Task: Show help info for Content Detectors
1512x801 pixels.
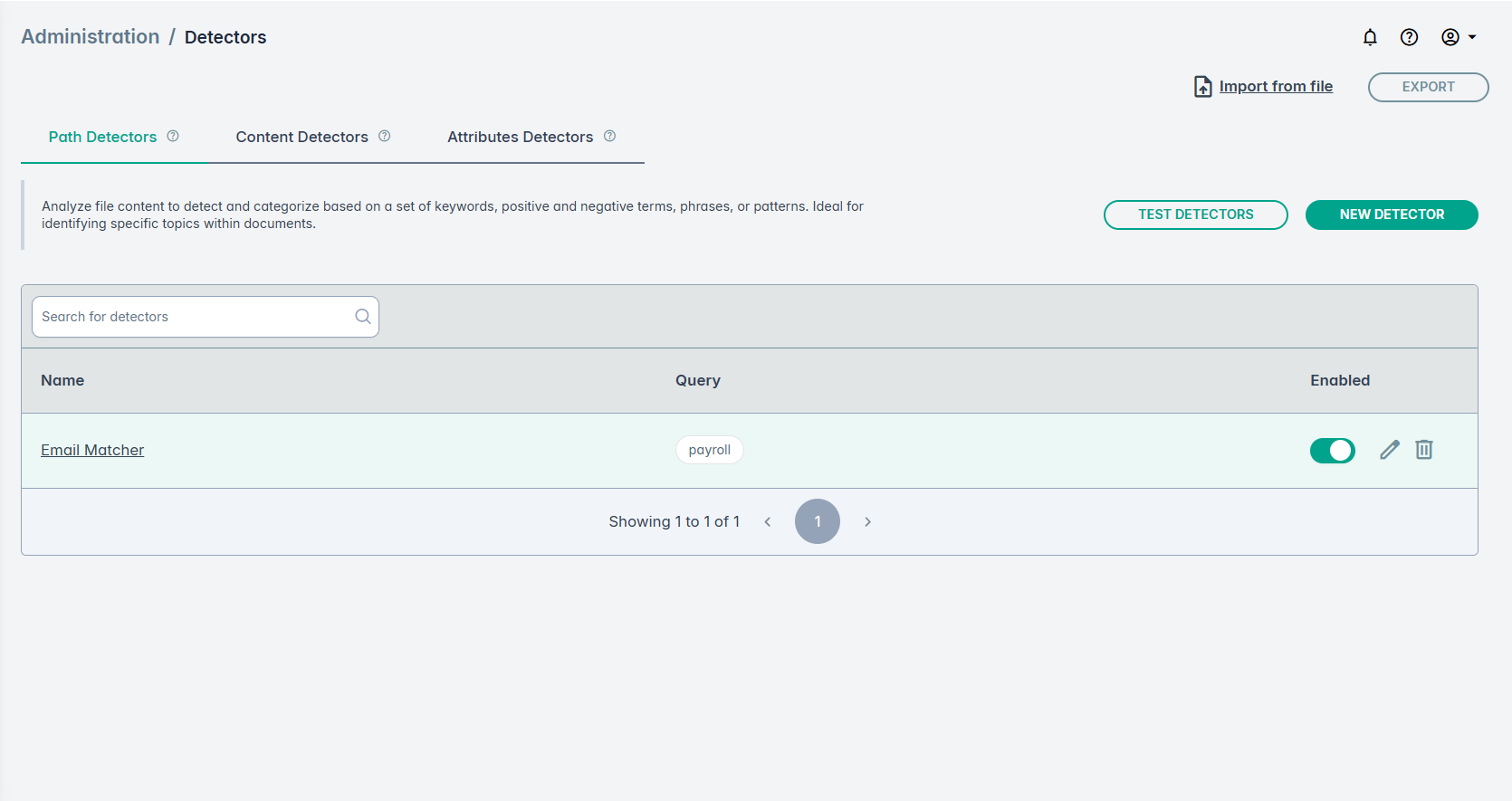Action: (385, 136)
